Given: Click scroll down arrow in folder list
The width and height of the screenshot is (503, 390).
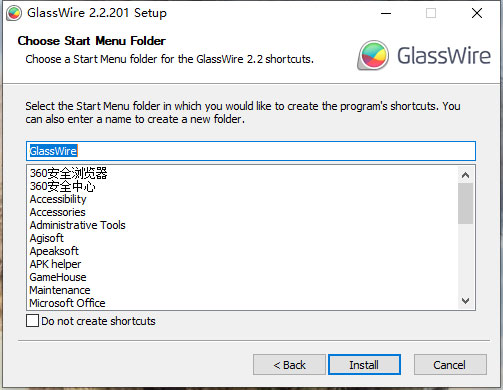Looking at the screenshot, I should point(466,300).
